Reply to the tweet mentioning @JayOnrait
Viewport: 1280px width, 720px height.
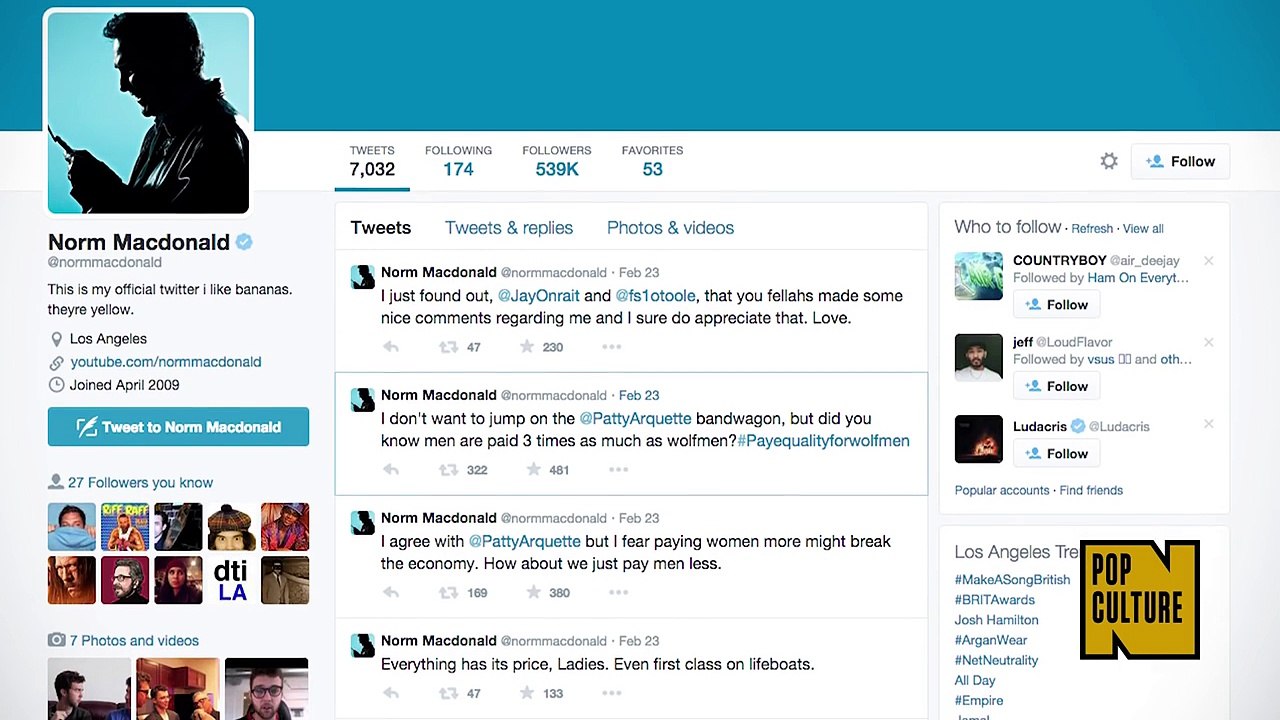(391, 347)
